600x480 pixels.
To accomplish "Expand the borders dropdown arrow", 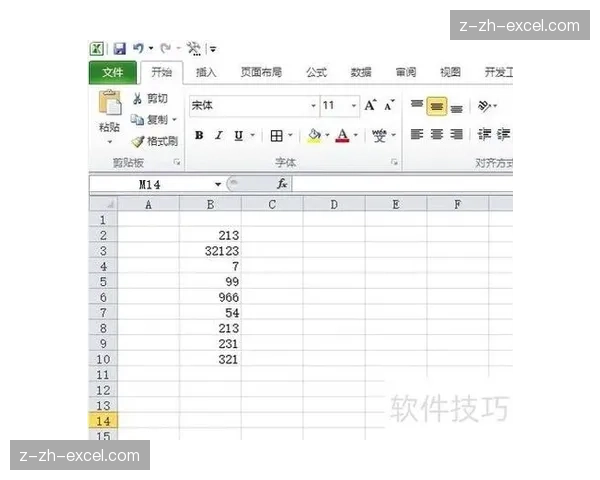I will point(290,135).
